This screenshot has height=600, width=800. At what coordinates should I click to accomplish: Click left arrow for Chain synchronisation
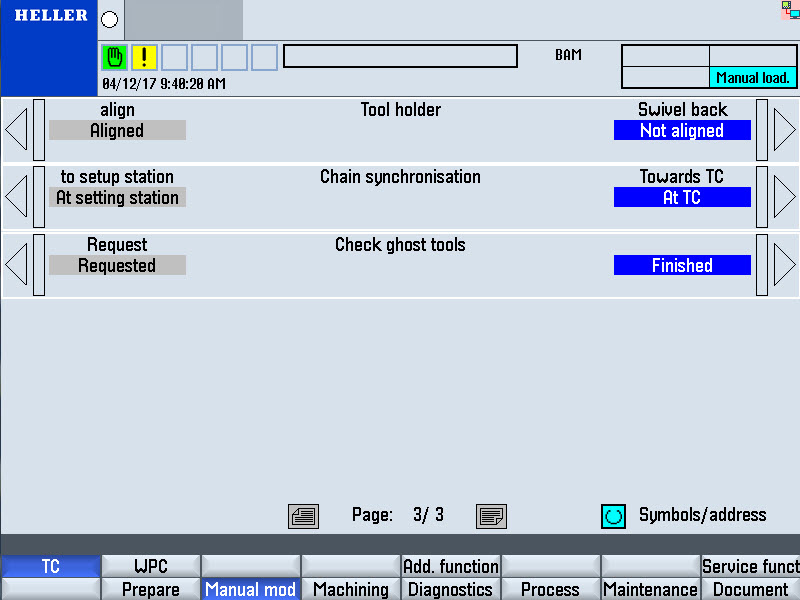(16, 197)
